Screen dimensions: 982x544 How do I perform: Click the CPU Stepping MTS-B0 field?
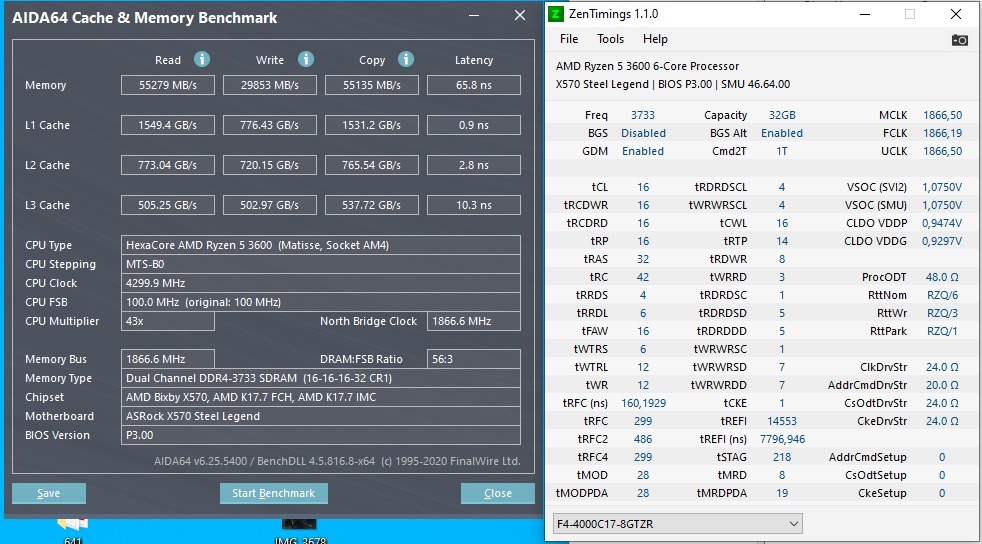tap(321, 264)
